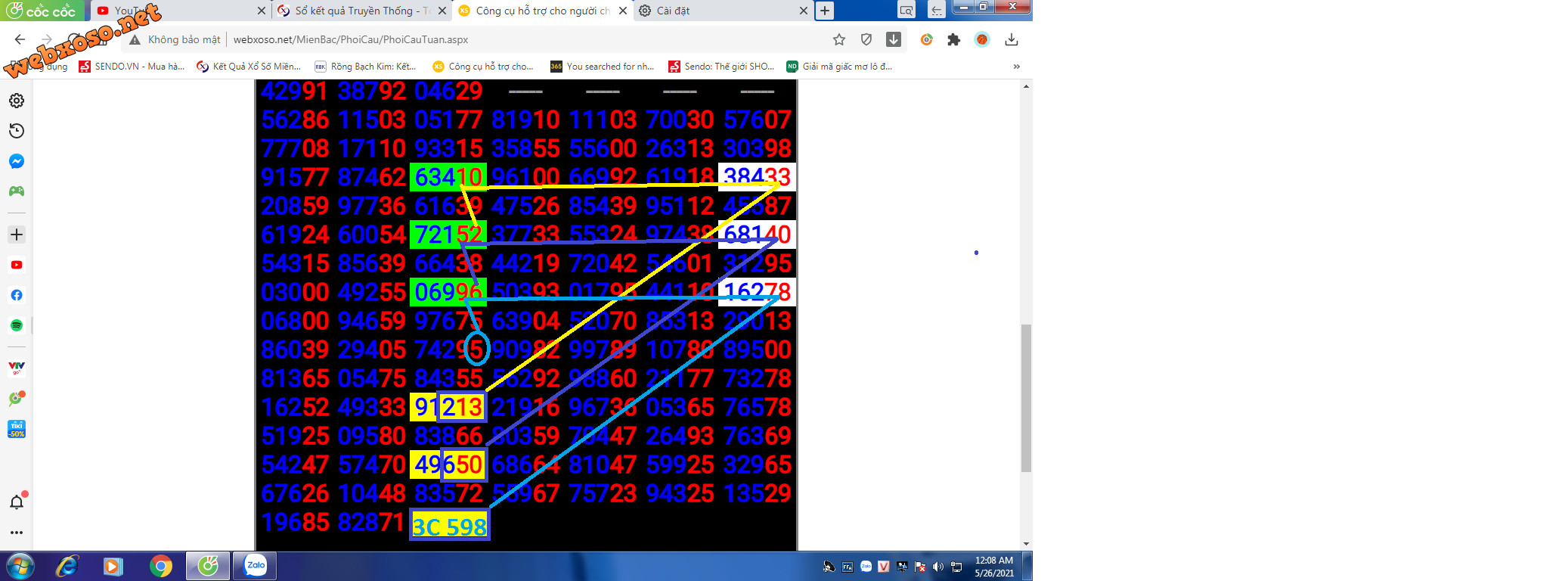Open SENDO.VN bookmark

point(132,67)
